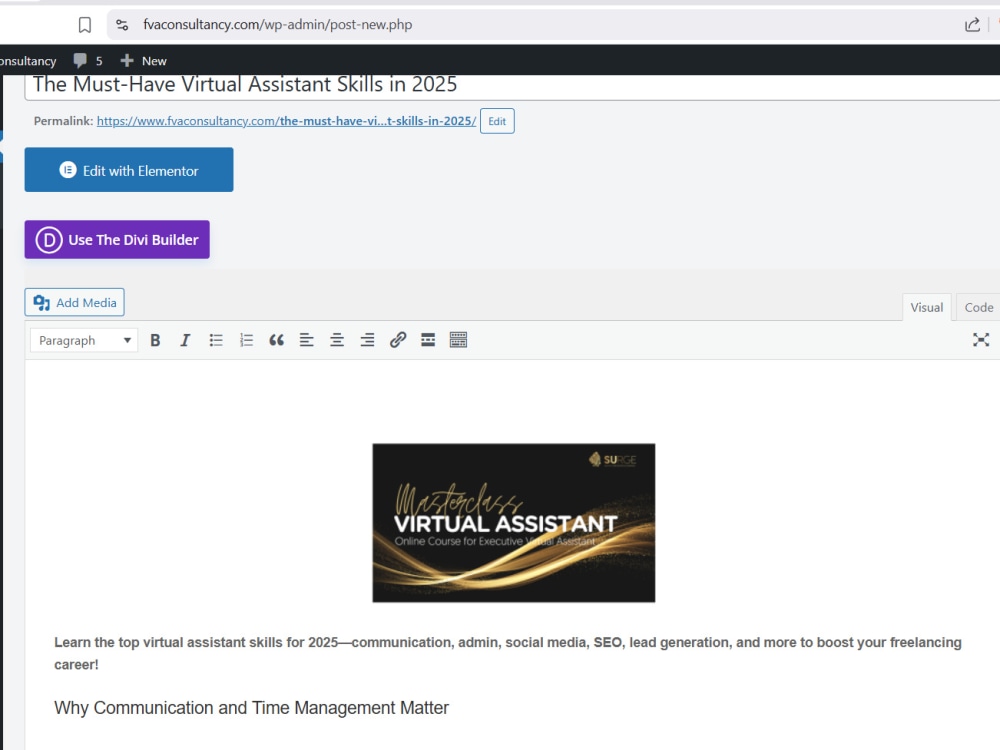Insert a bulleted list
This screenshot has height=750, width=1000.
(x=216, y=340)
